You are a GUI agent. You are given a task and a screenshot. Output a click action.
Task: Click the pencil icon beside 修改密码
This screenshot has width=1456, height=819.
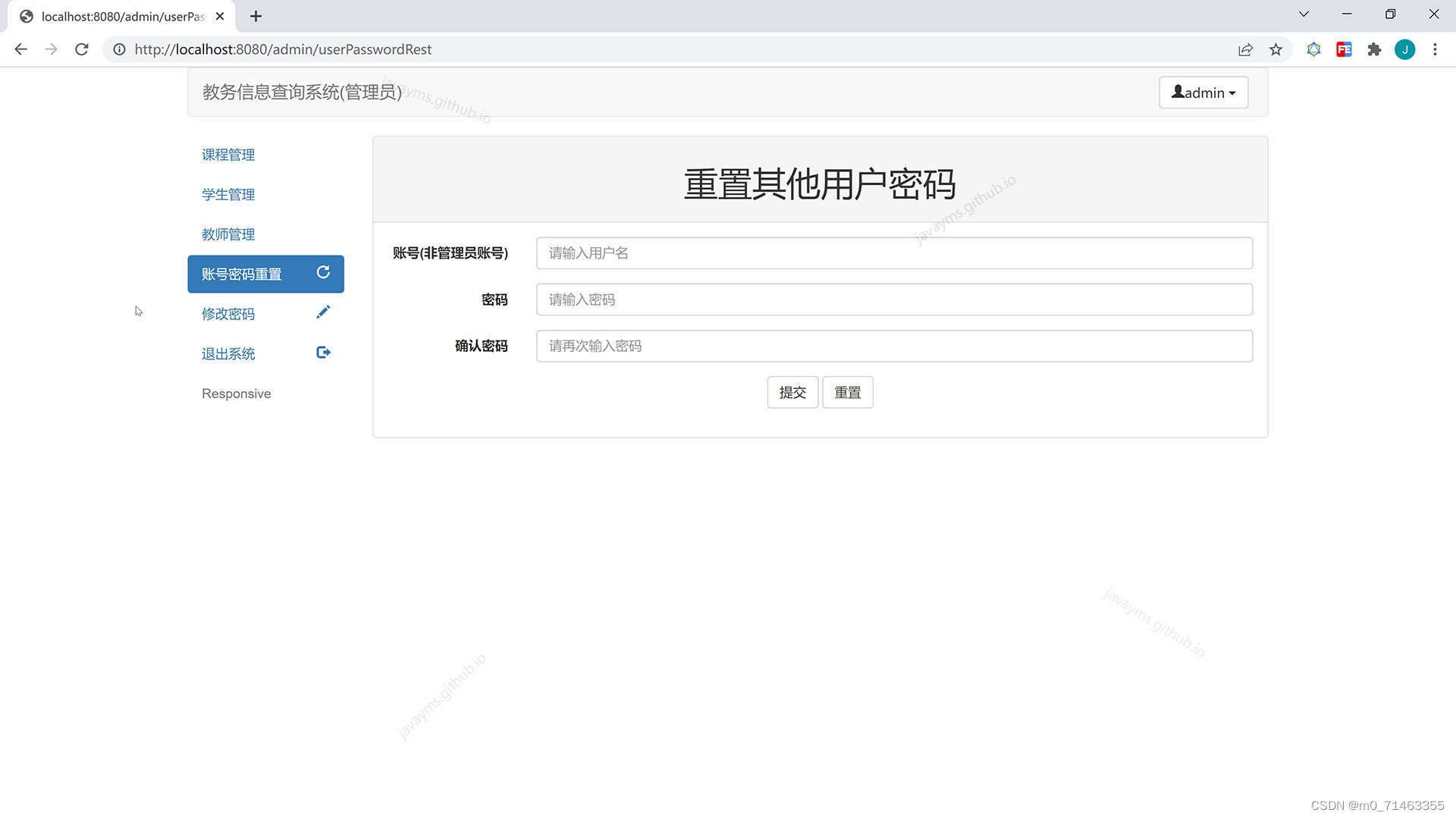(323, 312)
